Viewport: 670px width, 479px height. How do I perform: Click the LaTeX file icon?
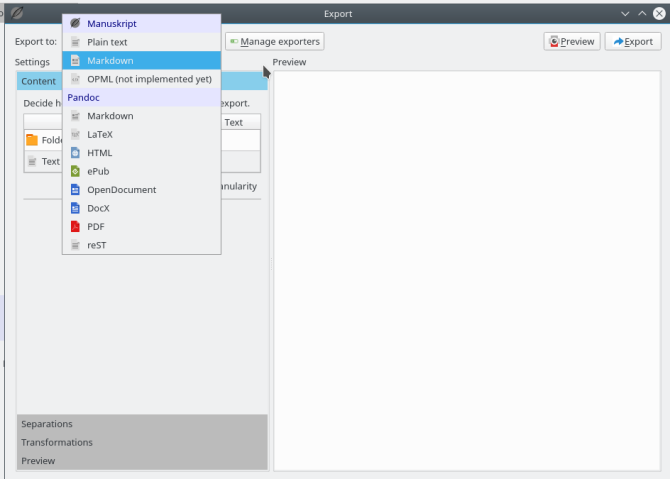coord(75,134)
